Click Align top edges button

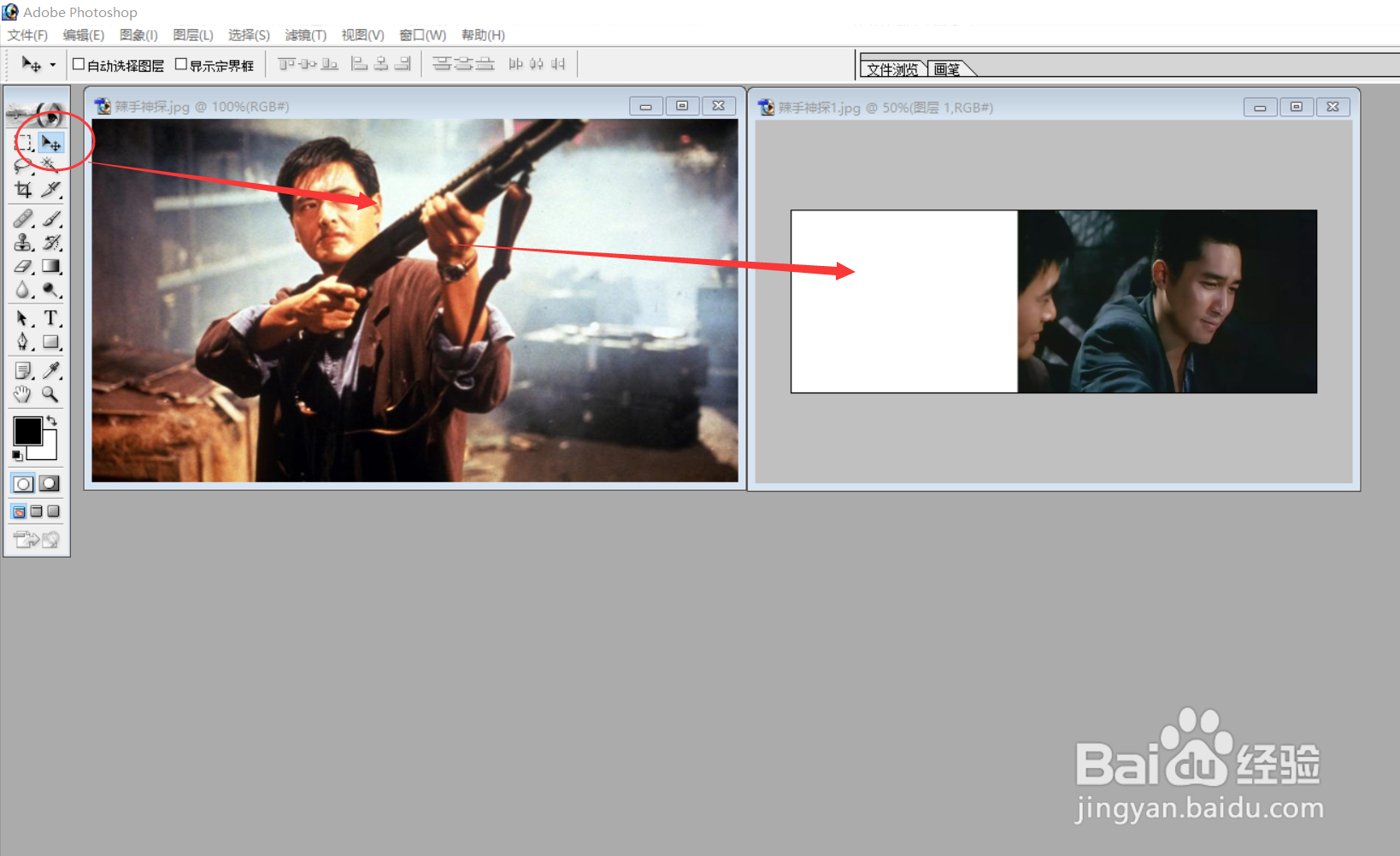pos(286,64)
